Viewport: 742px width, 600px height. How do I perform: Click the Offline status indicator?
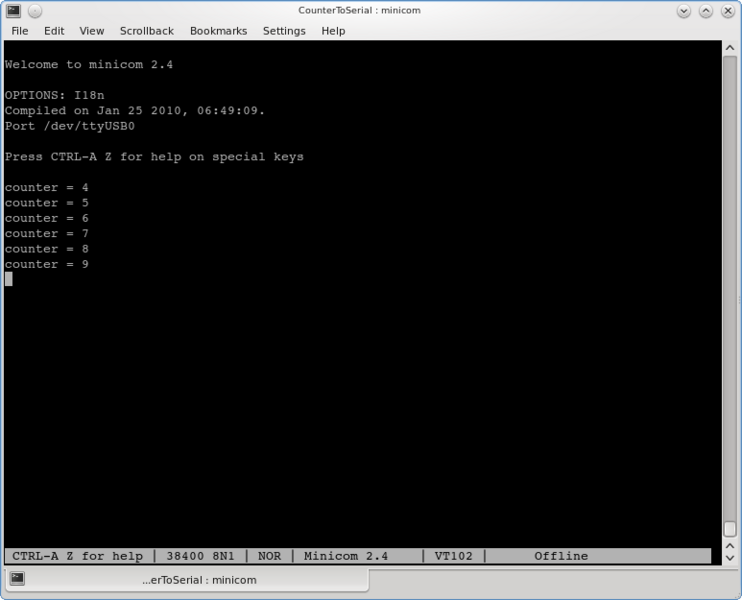coord(561,556)
